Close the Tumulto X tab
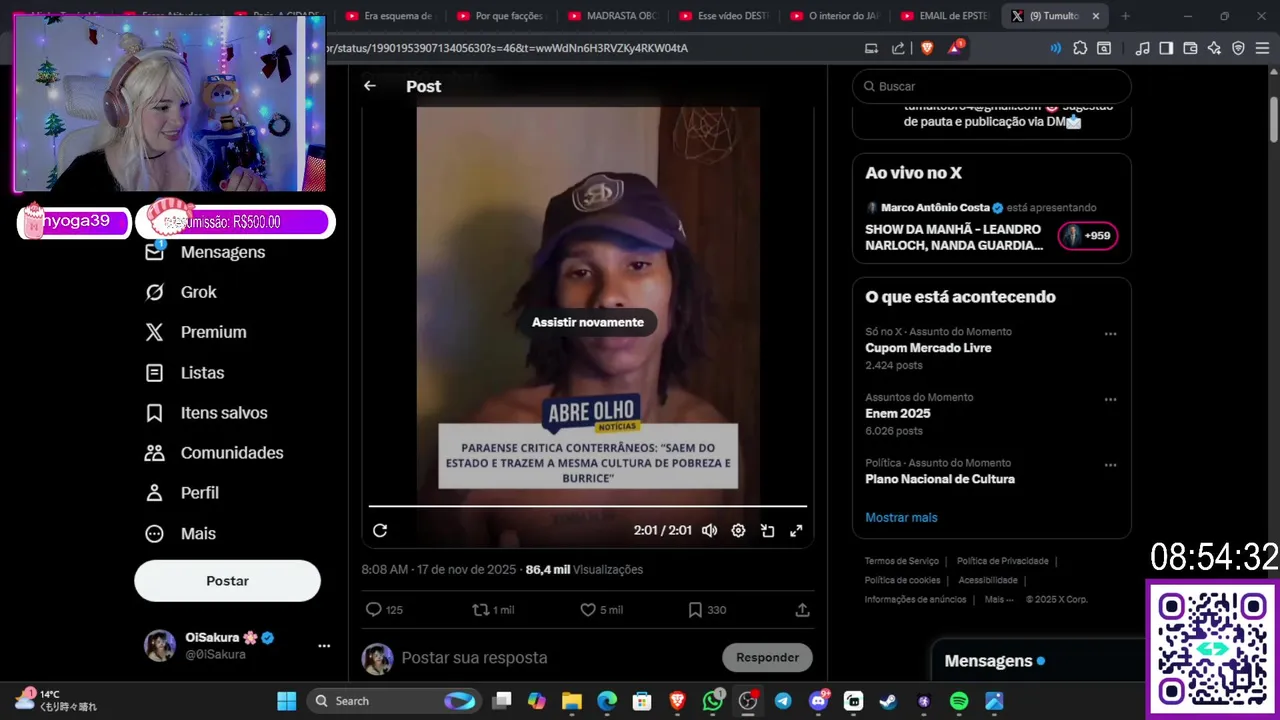1280x720 pixels. click(1096, 16)
